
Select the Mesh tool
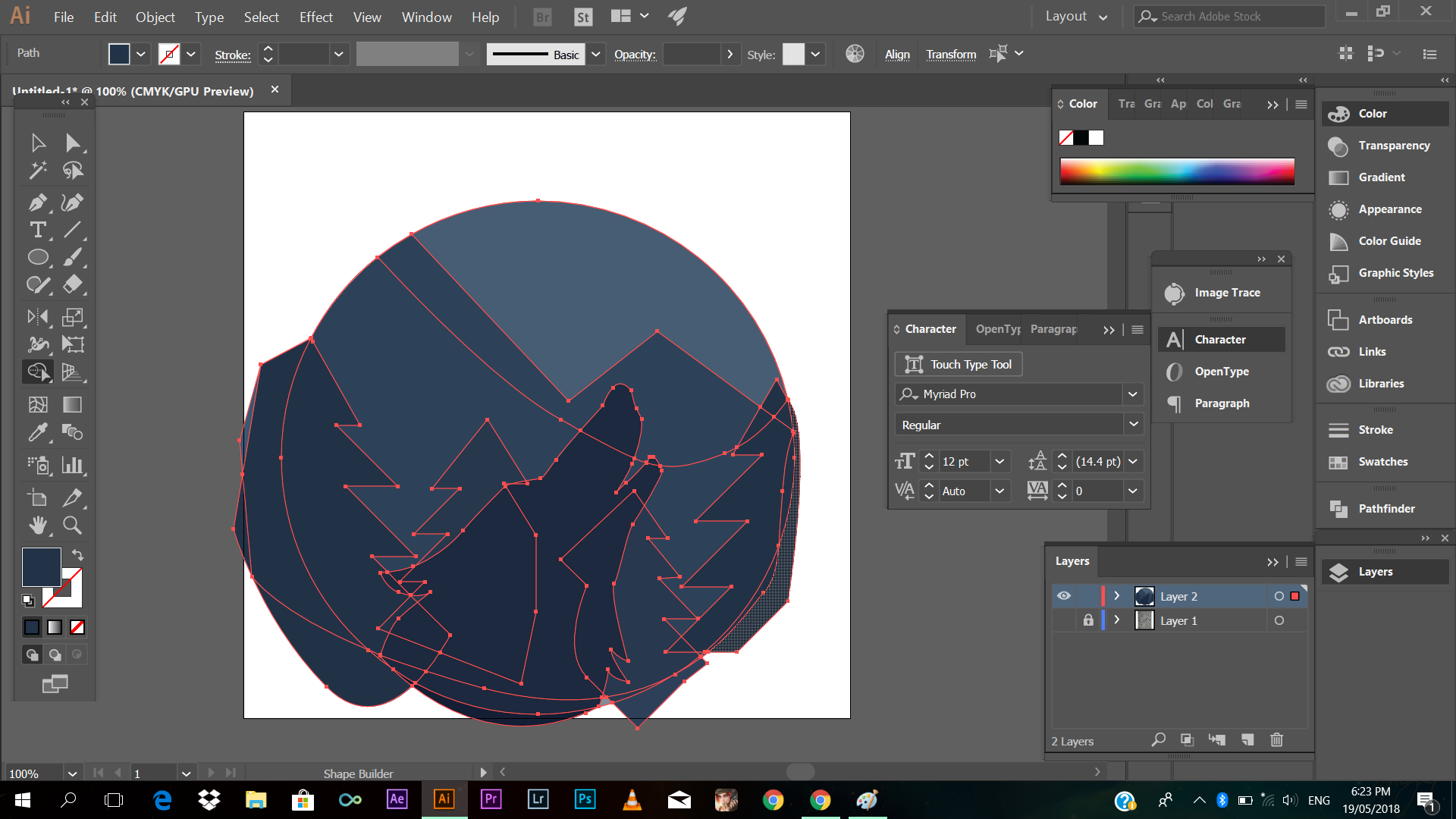pyautogui.click(x=38, y=404)
